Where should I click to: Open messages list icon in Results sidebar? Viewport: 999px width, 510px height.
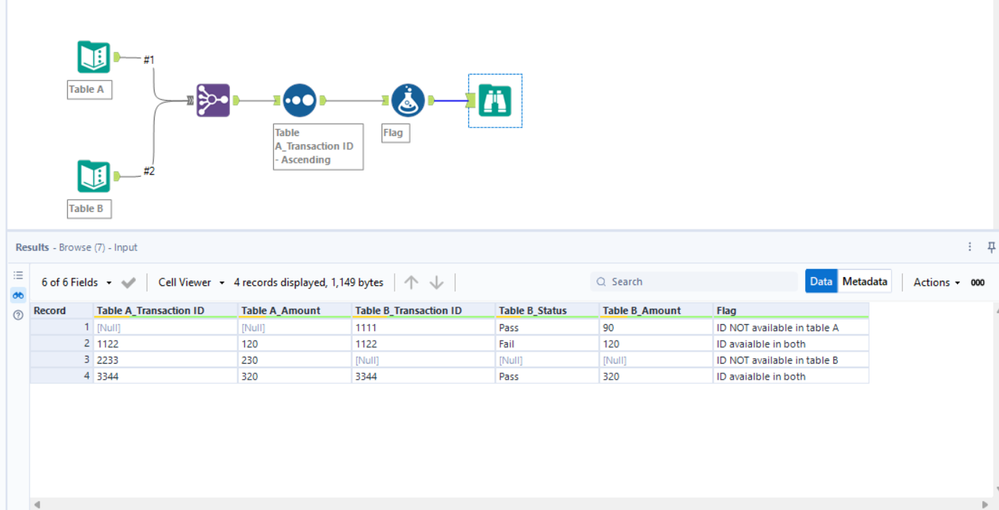(x=18, y=275)
